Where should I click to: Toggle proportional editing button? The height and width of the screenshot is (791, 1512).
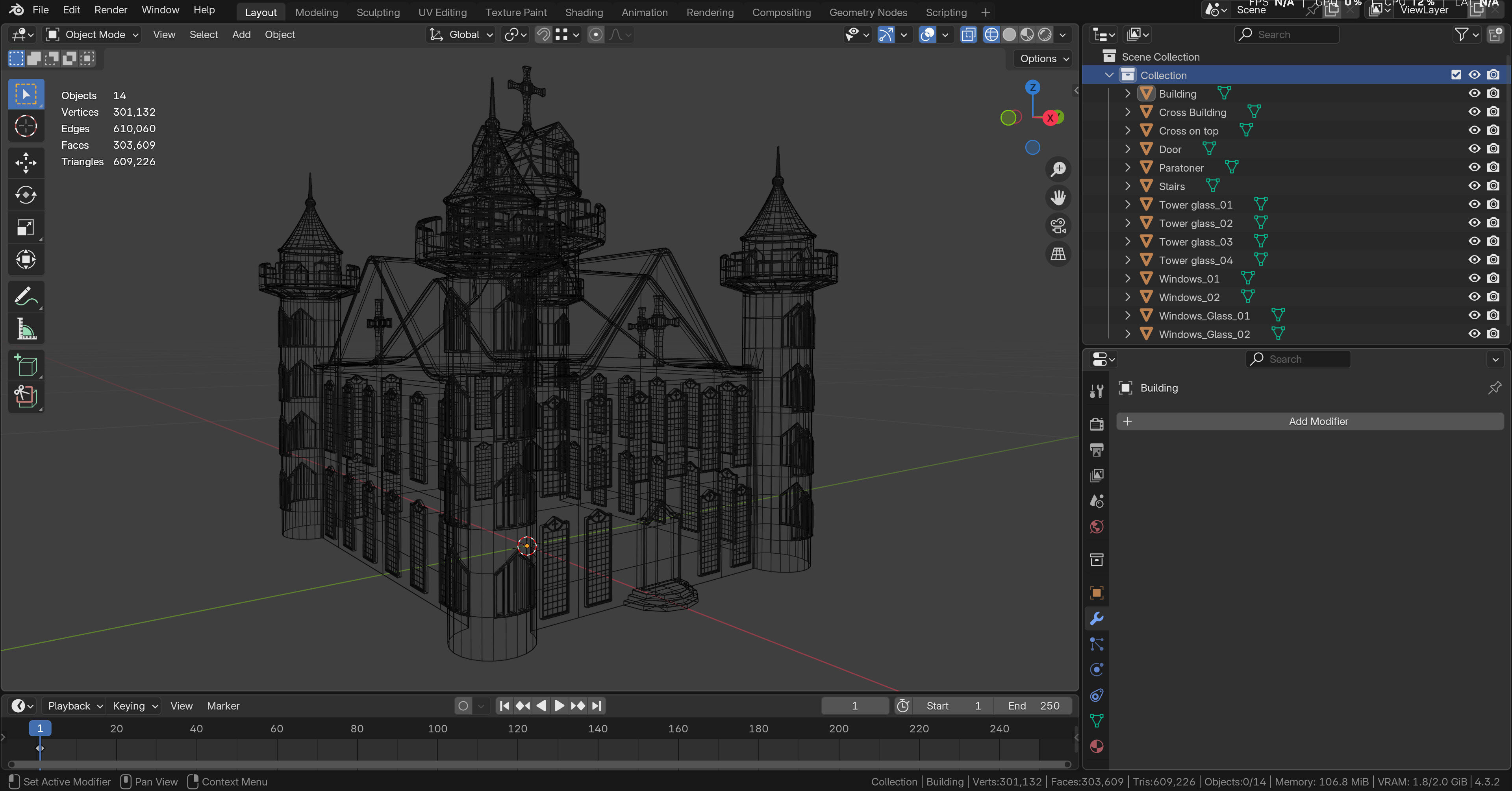pyautogui.click(x=596, y=35)
